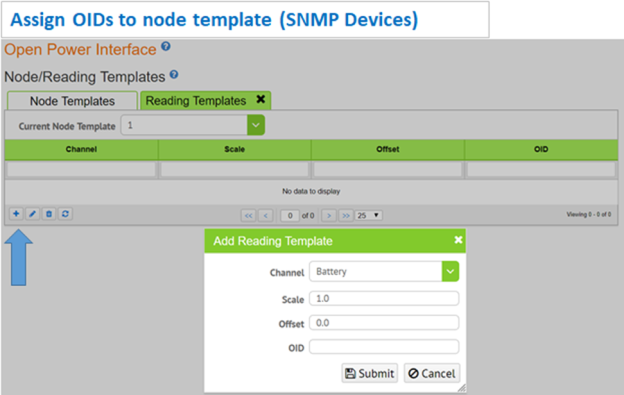Sort by the Scale column header

tap(234, 149)
